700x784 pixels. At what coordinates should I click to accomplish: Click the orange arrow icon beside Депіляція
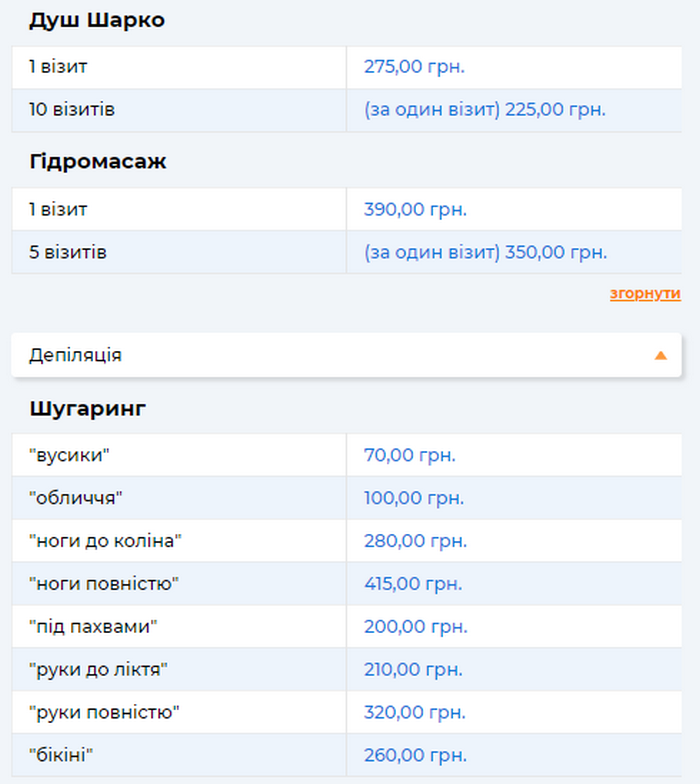click(x=660, y=355)
